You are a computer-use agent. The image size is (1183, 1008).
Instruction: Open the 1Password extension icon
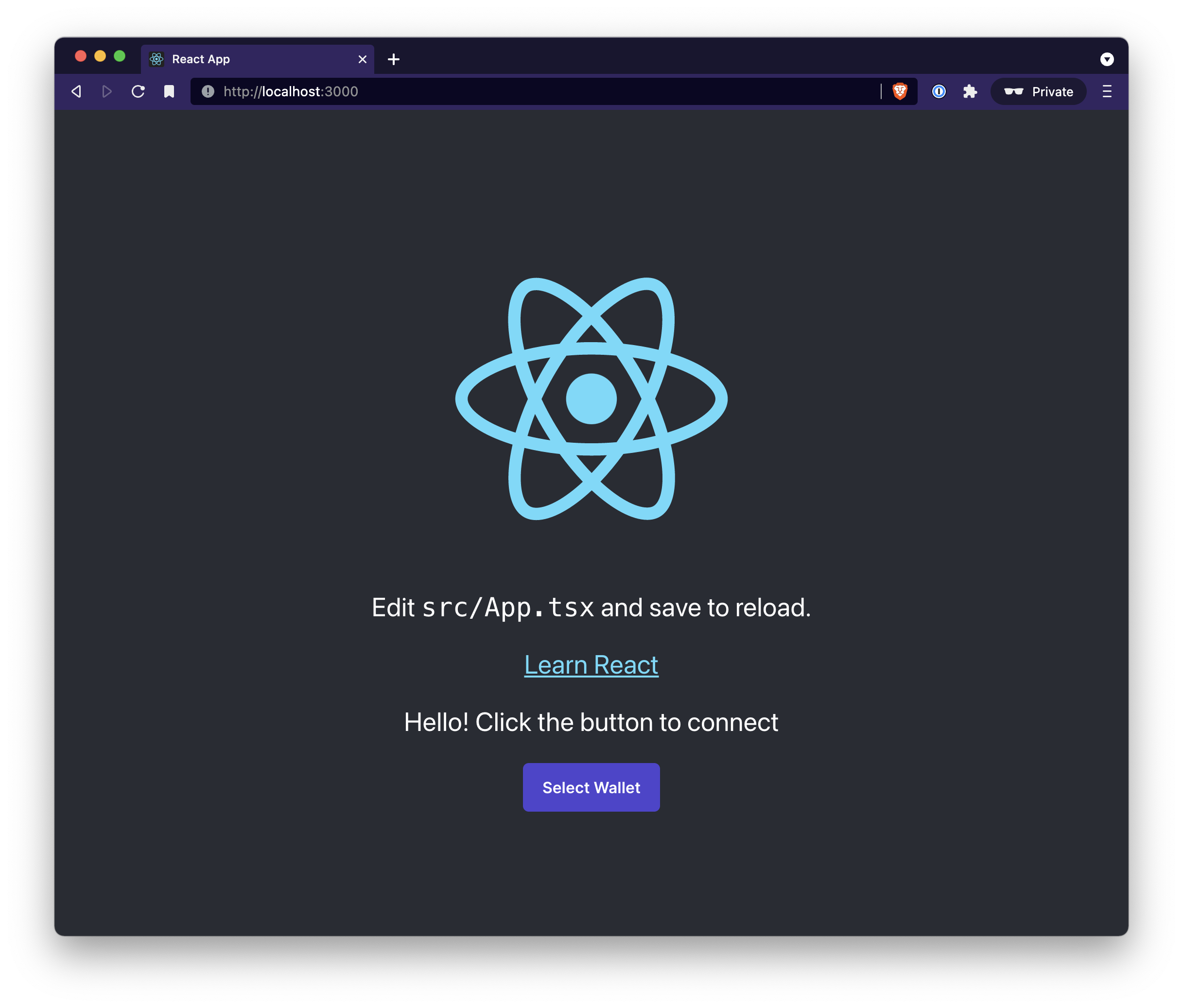(x=939, y=91)
